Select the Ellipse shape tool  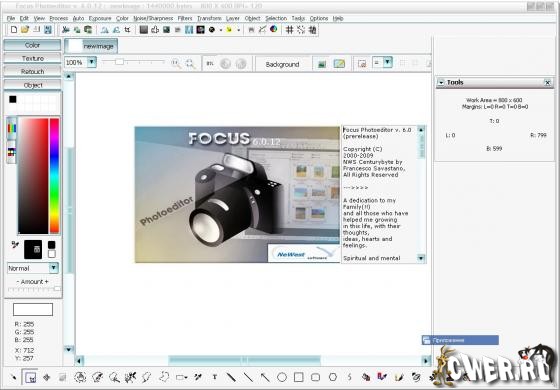pyautogui.click(x=282, y=377)
